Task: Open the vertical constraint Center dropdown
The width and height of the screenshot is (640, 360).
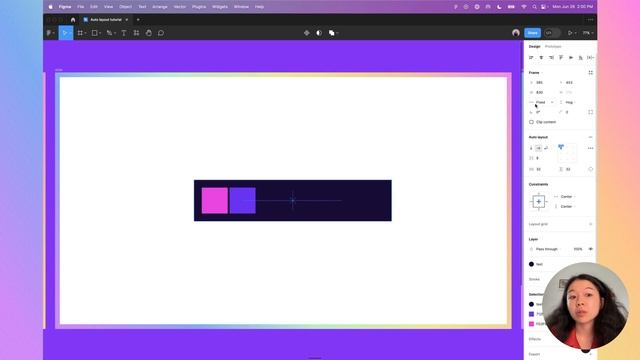Action: click(565, 207)
